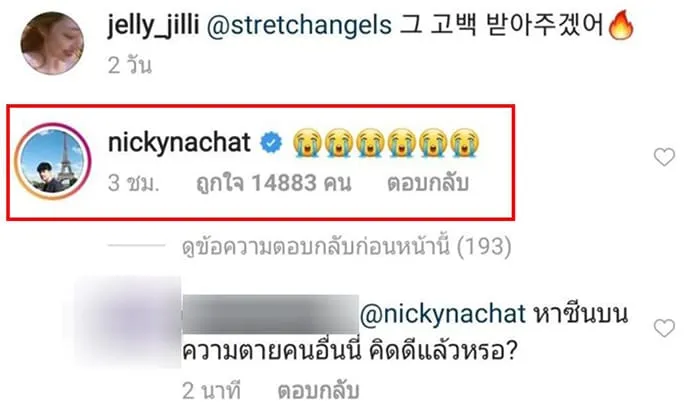The height and width of the screenshot is (419, 700).
Task: Click the line before view previous replies
Action: point(137,245)
